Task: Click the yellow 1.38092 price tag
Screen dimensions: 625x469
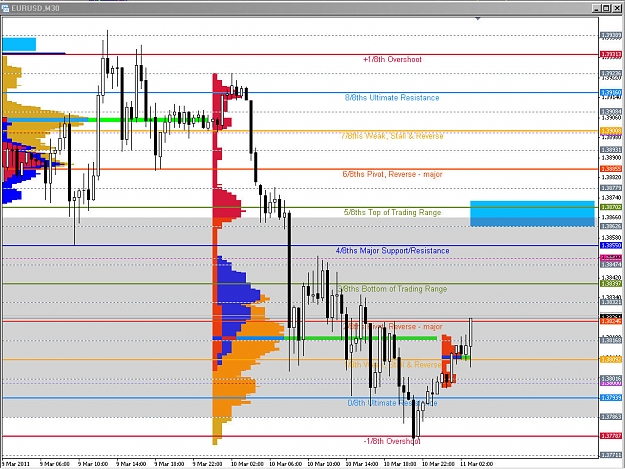Action: point(611,359)
